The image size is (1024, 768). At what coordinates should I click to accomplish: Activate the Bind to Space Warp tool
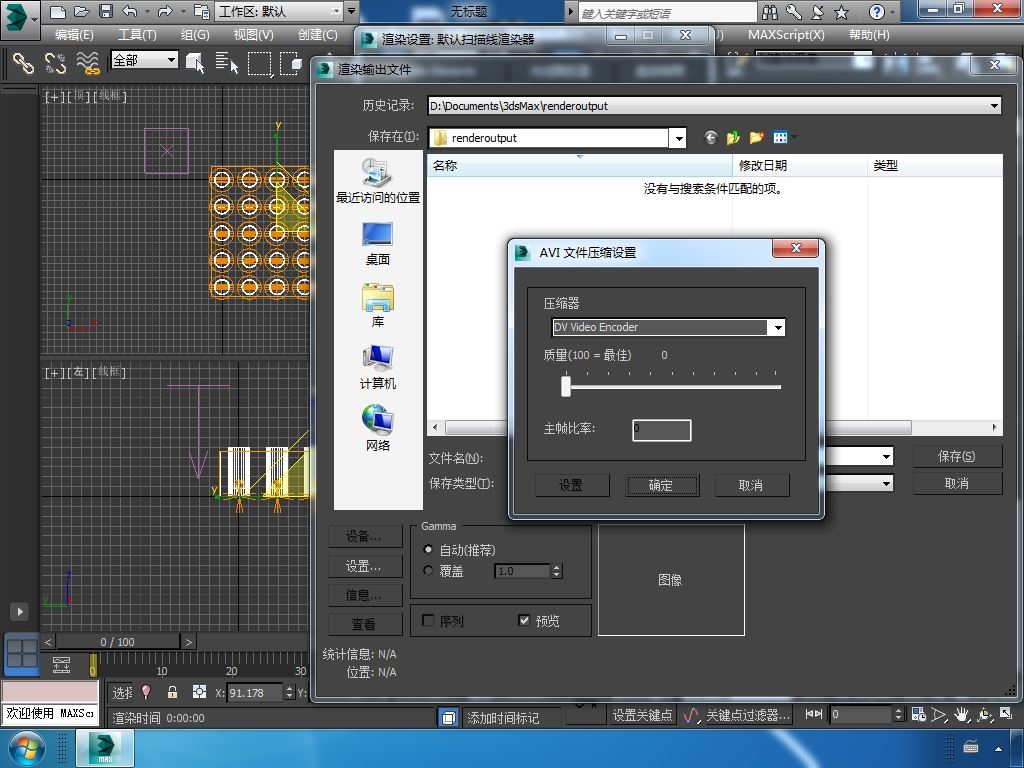coord(88,63)
